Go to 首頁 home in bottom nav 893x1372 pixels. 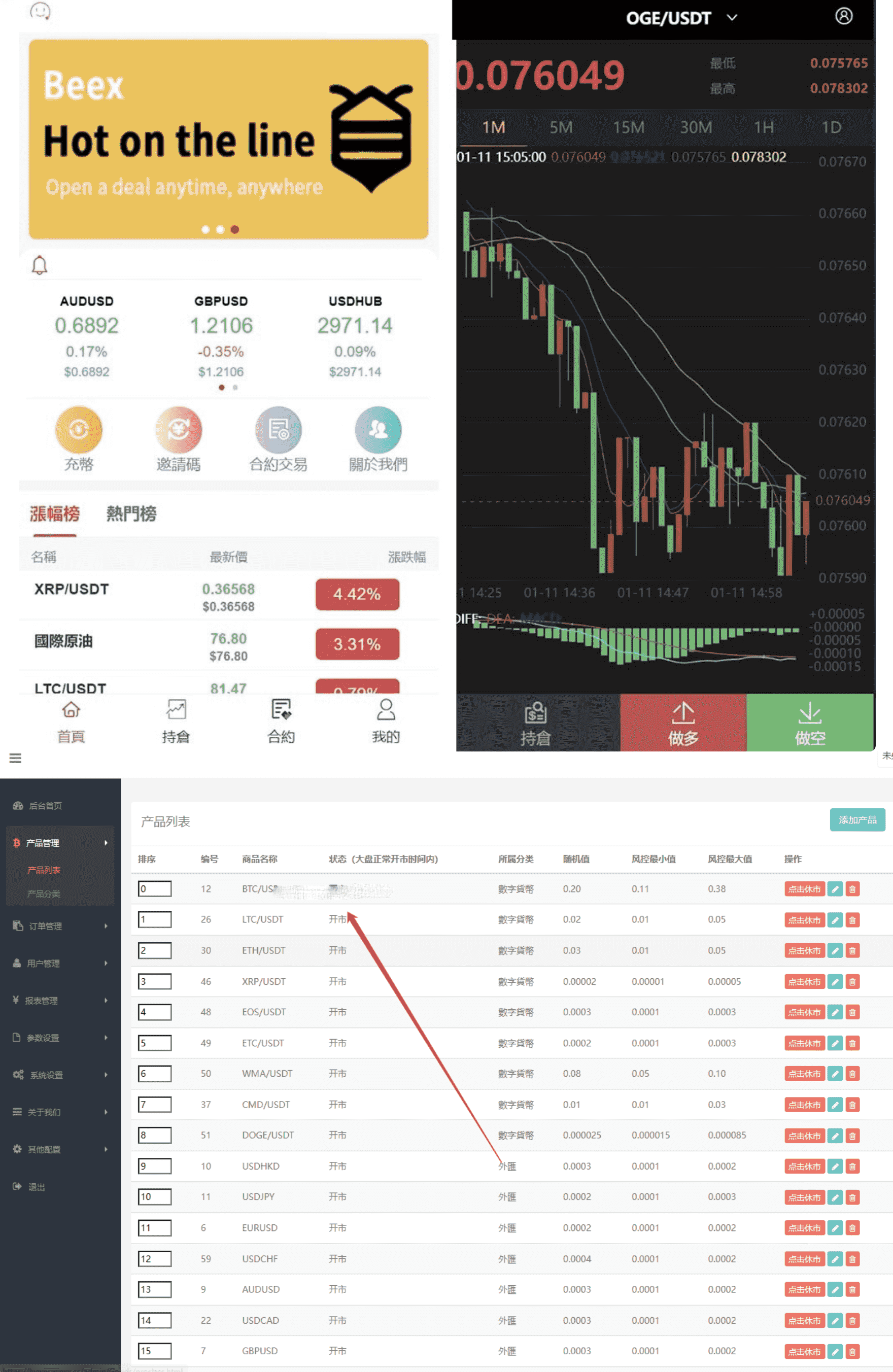[x=71, y=721]
